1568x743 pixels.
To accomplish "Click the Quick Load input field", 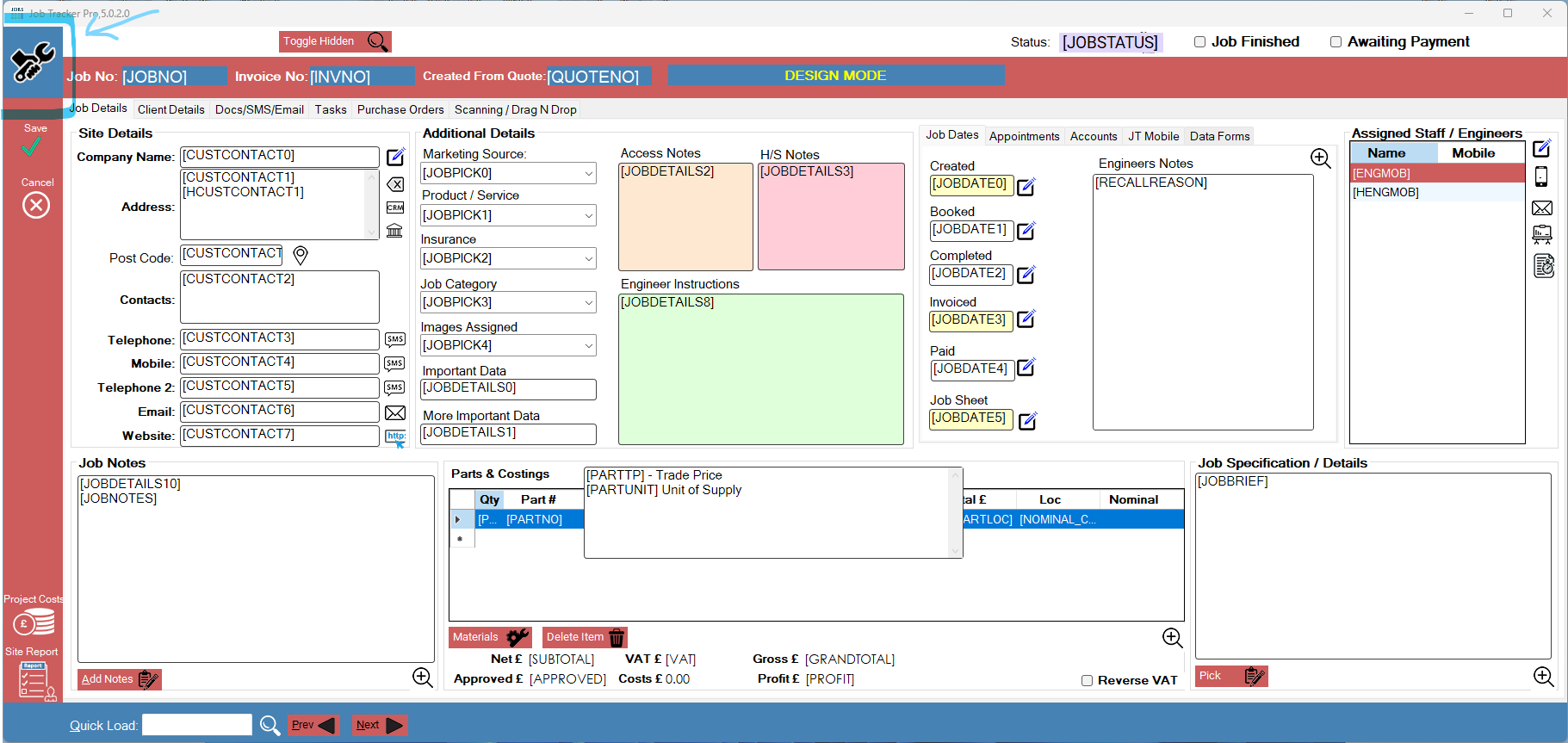I will (197, 725).
